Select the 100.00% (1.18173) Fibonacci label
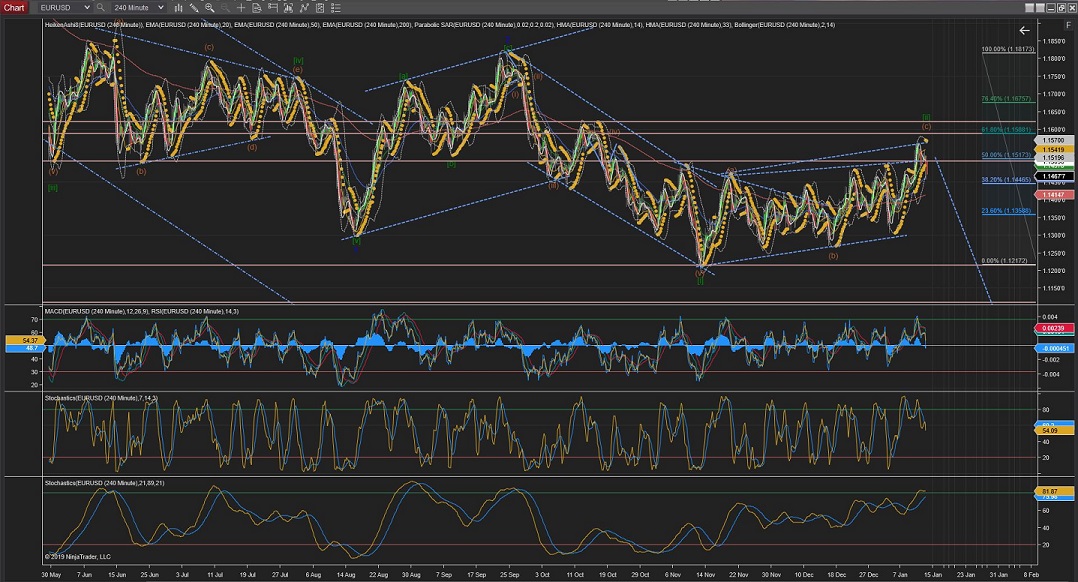The height and width of the screenshot is (582, 1078). tap(1007, 49)
